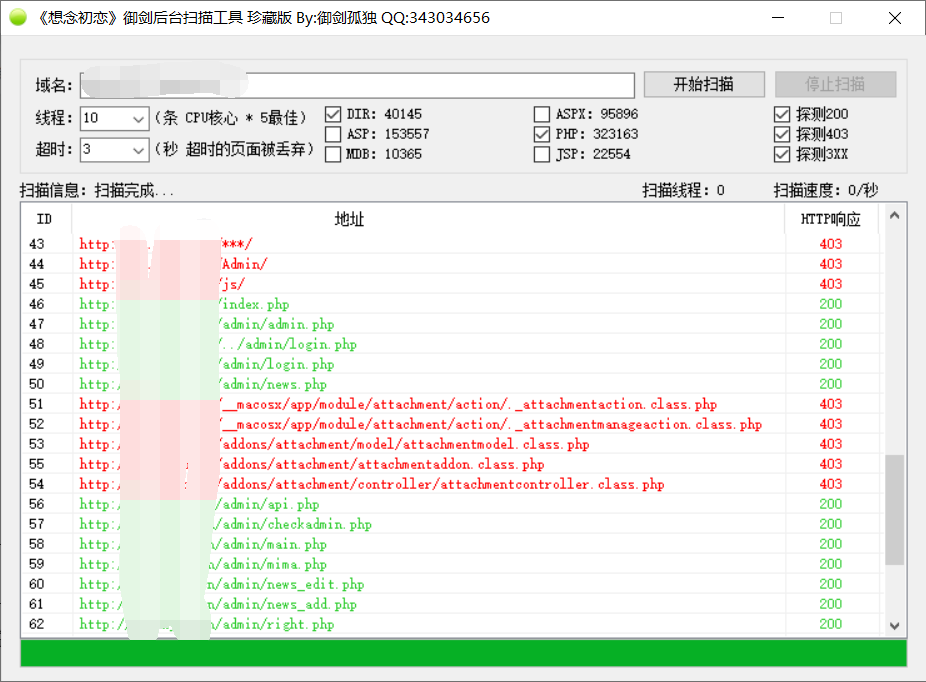Viewport: 926px width, 682px height.
Task: Select row 51 with ._attachmentaction.class.php
Action: click(452, 404)
